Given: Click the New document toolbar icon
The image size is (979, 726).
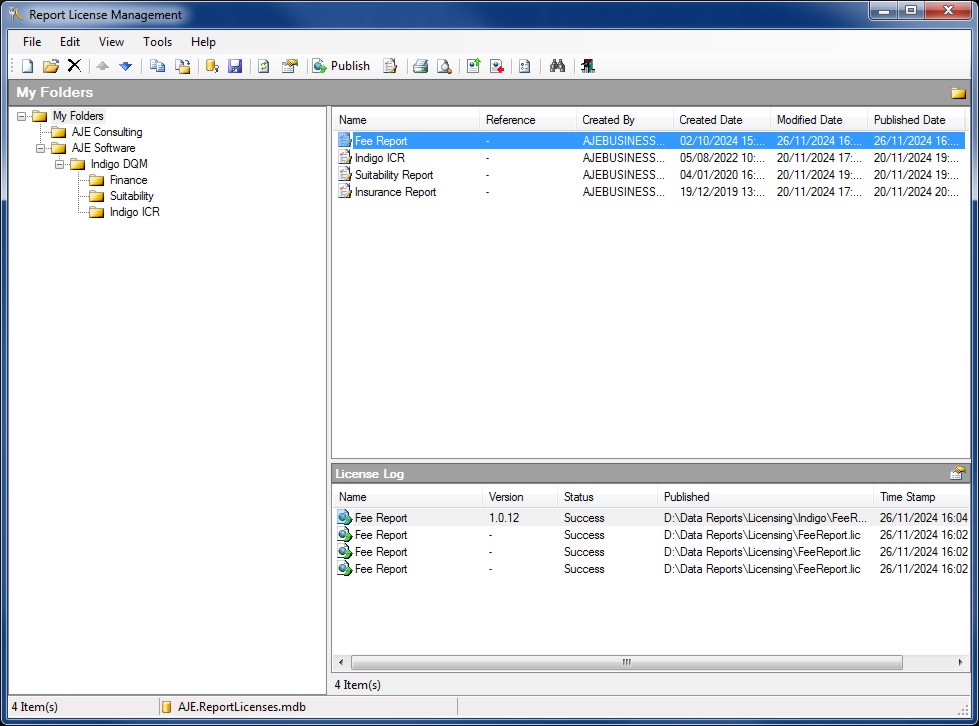Looking at the screenshot, I should pyautogui.click(x=28, y=66).
